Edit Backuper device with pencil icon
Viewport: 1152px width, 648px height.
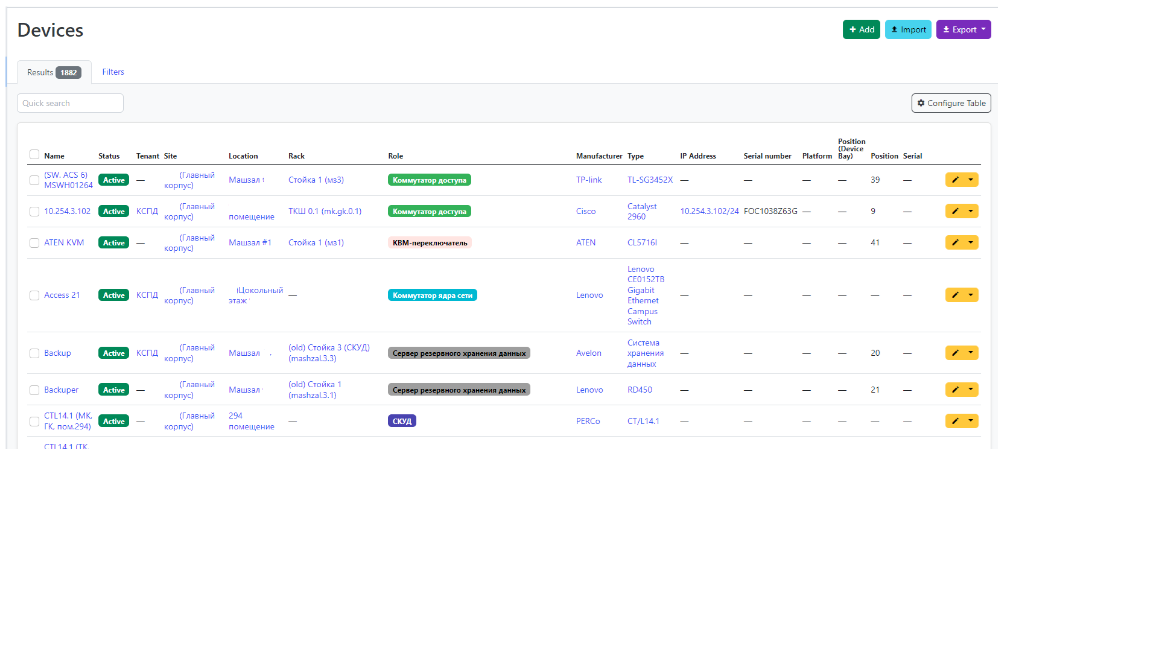[954, 390]
